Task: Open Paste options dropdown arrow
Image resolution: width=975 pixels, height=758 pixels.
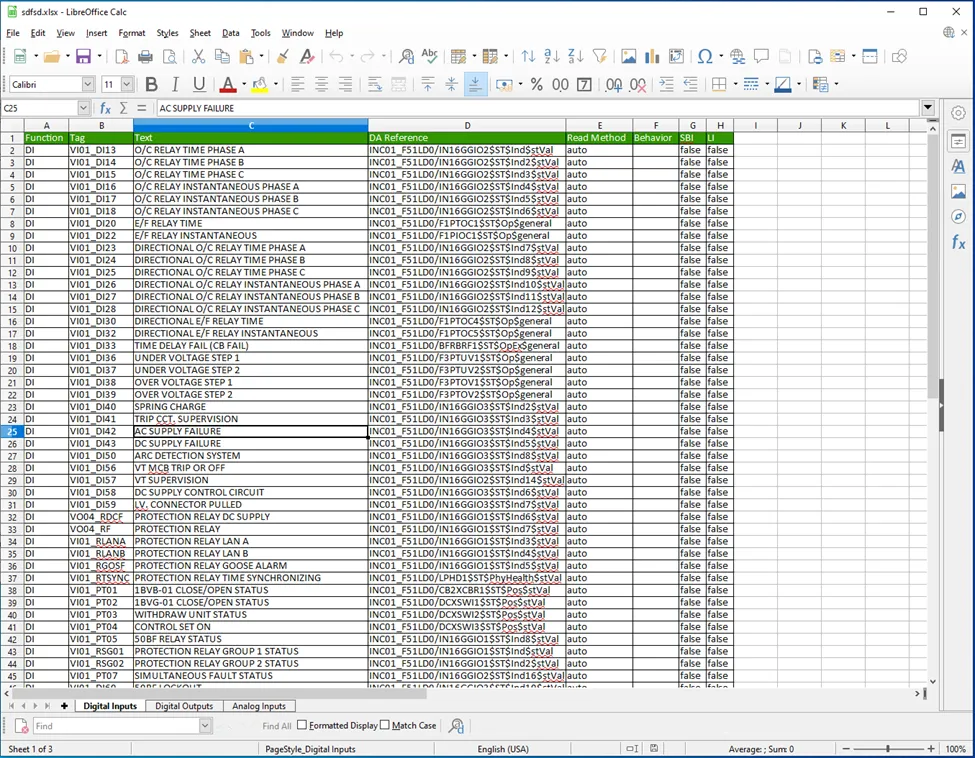Action: point(261,57)
